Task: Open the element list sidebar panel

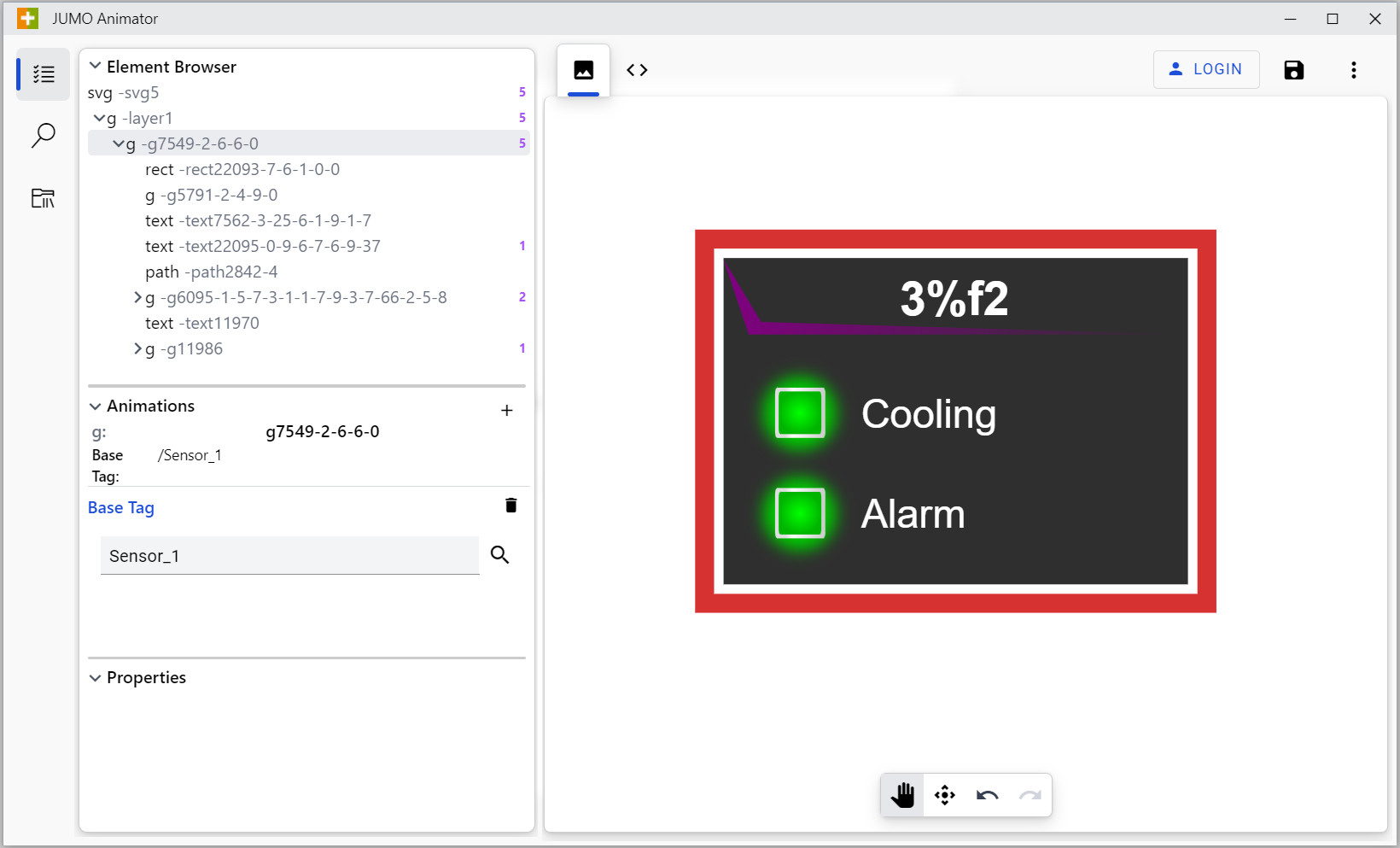Action: 44,74
